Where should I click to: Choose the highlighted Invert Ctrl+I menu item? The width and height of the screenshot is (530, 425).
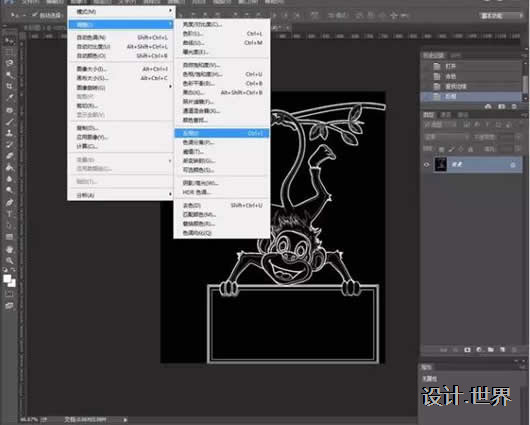pyautogui.click(x=222, y=133)
